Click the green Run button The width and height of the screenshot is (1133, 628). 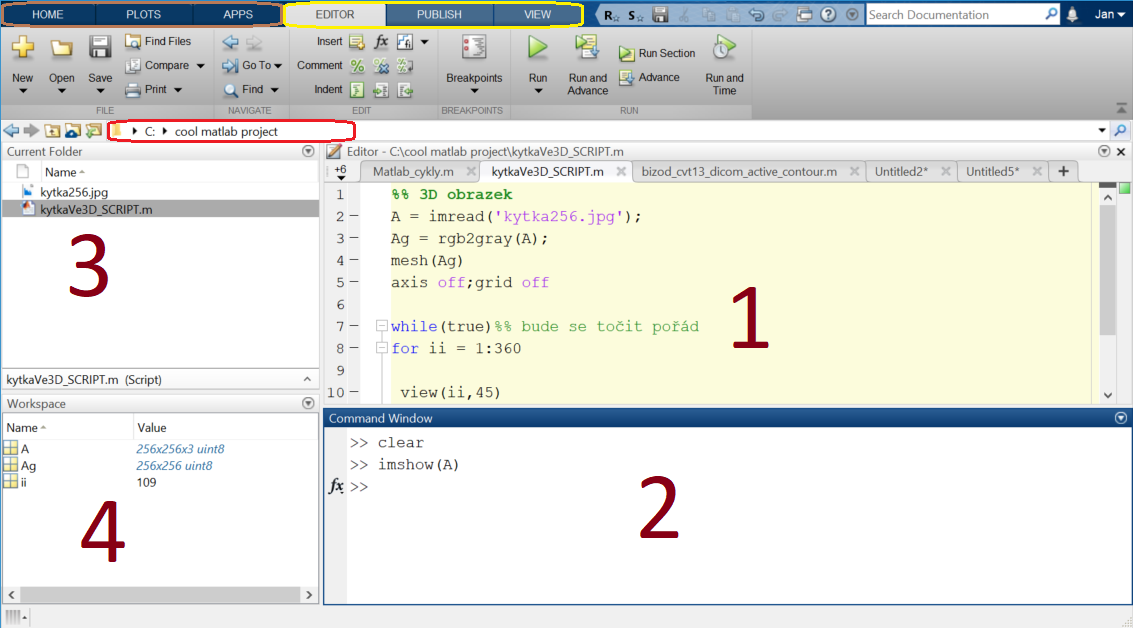click(538, 49)
